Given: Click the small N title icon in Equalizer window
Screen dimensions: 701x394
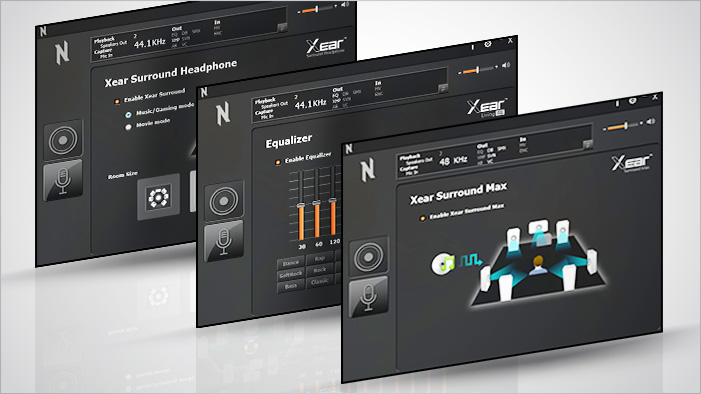Looking at the screenshot, I should pyautogui.click(x=204, y=92).
